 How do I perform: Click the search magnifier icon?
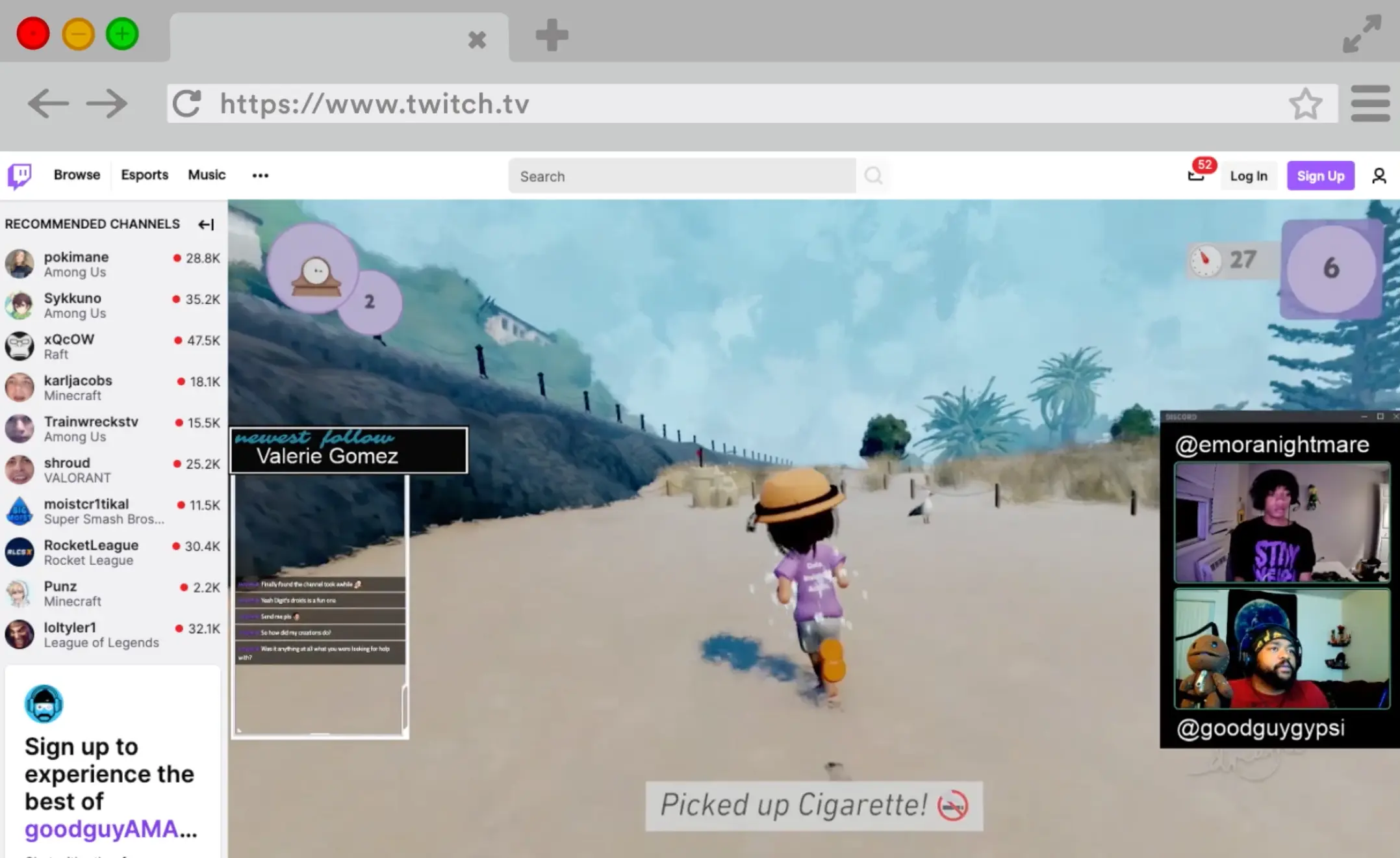pyautogui.click(x=874, y=175)
